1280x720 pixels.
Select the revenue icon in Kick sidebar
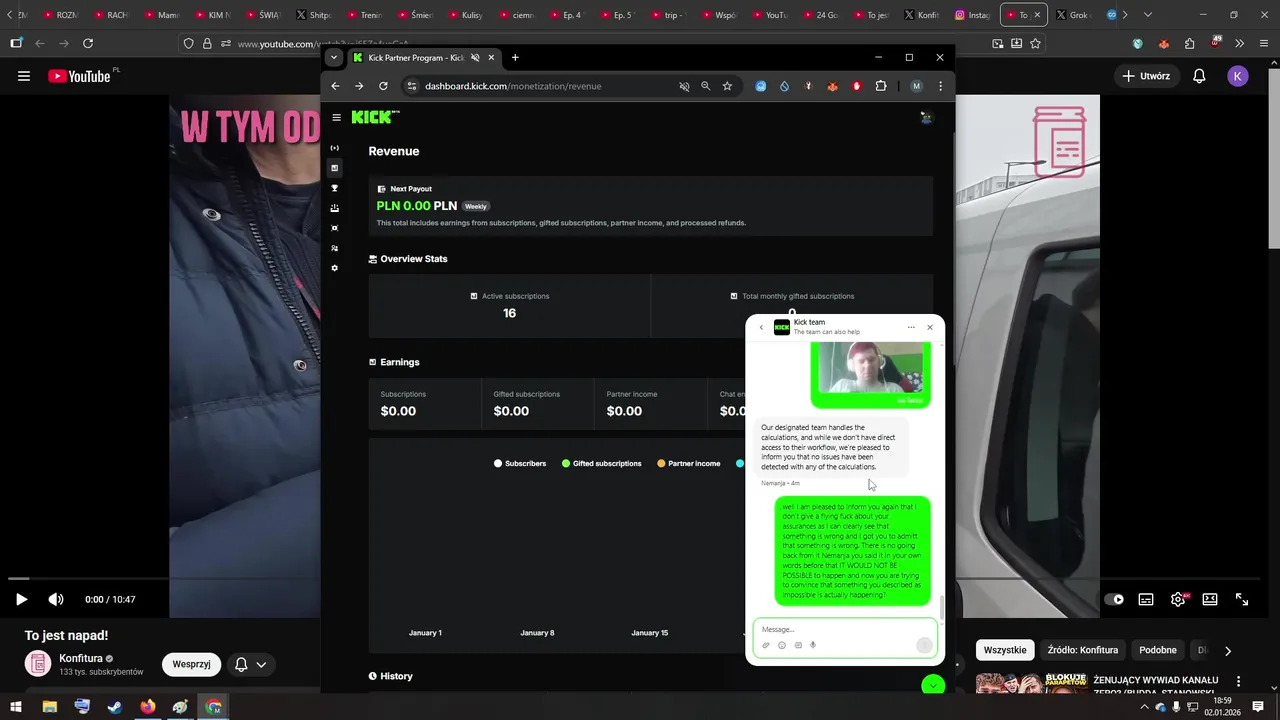[335, 168]
